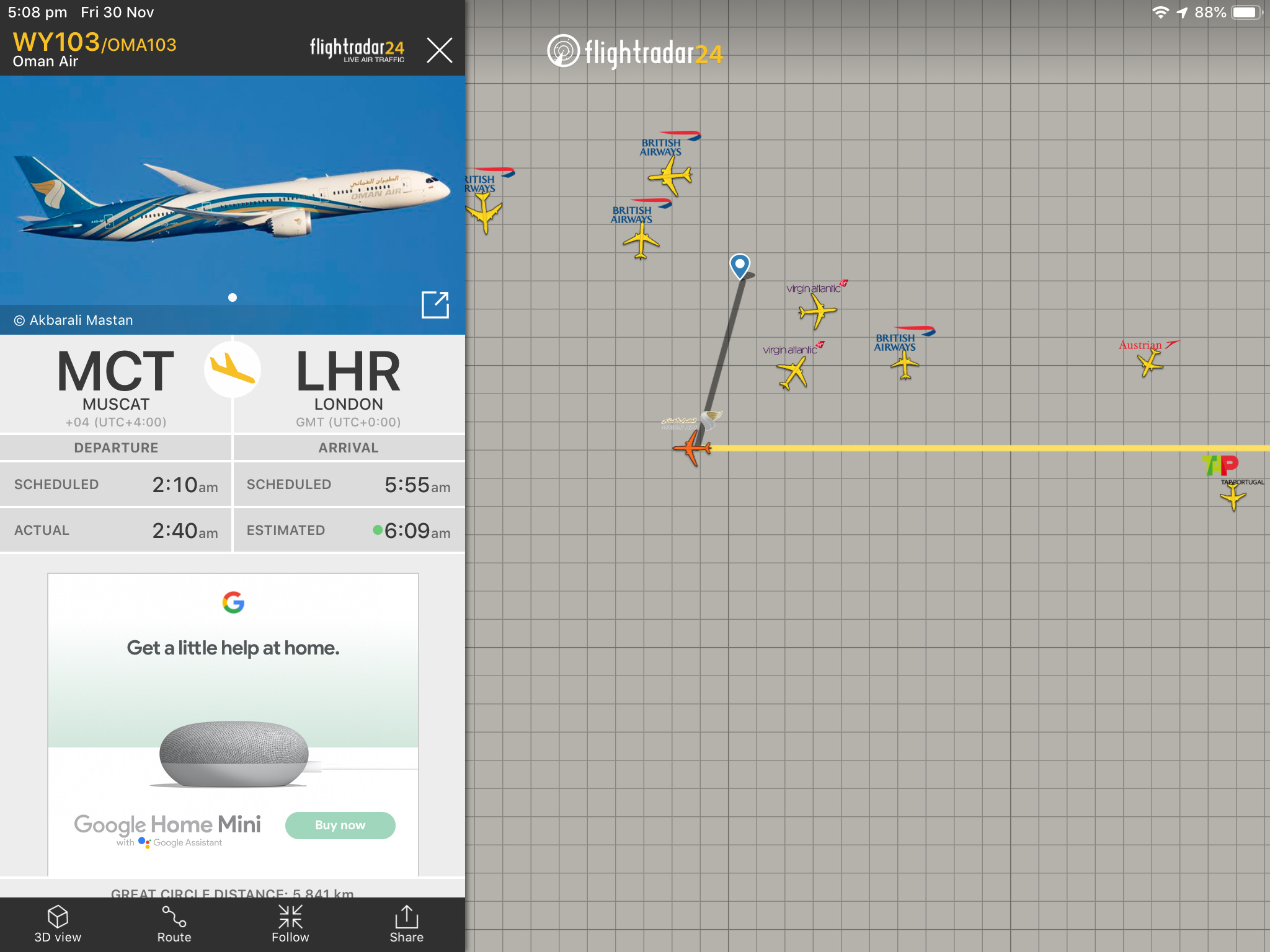Tap the photo page indicator dot
The height and width of the screenshot is (952, 1270).
pos(233,297)
